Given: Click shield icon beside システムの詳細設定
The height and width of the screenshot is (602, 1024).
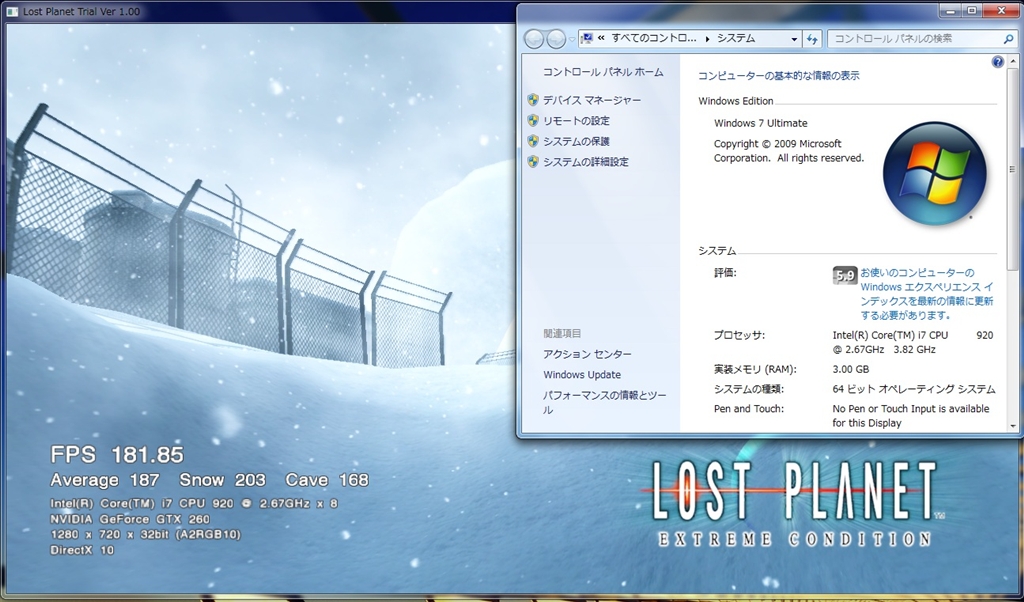Looking at the screenshot, I should click(533, 162).
